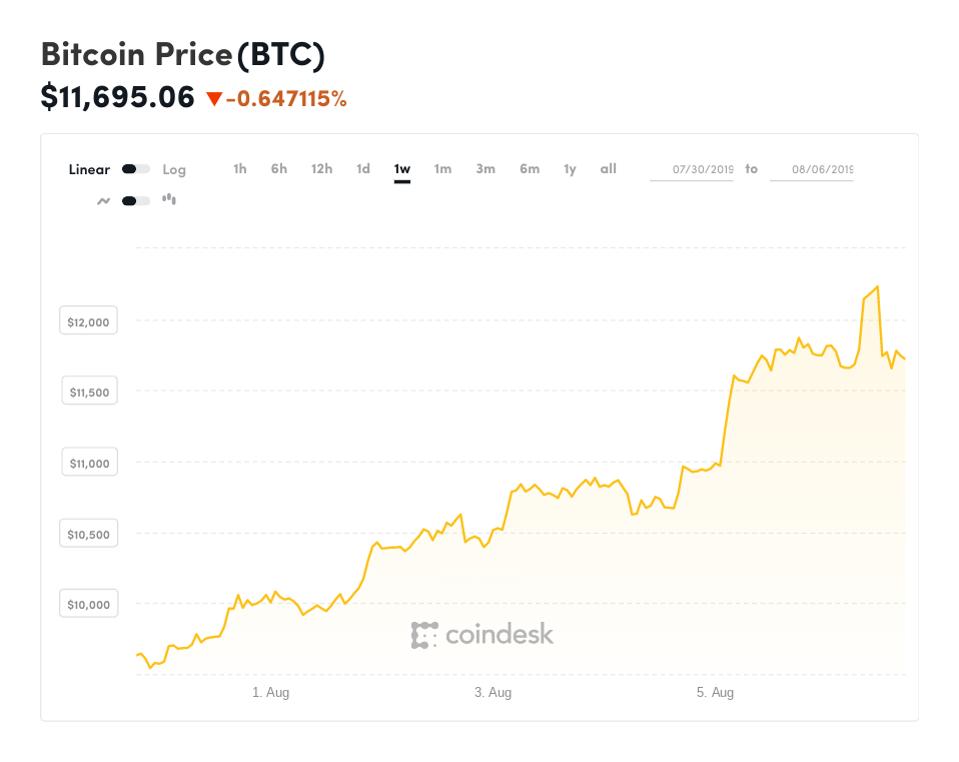Select the active 1w time range

[402, 169]
